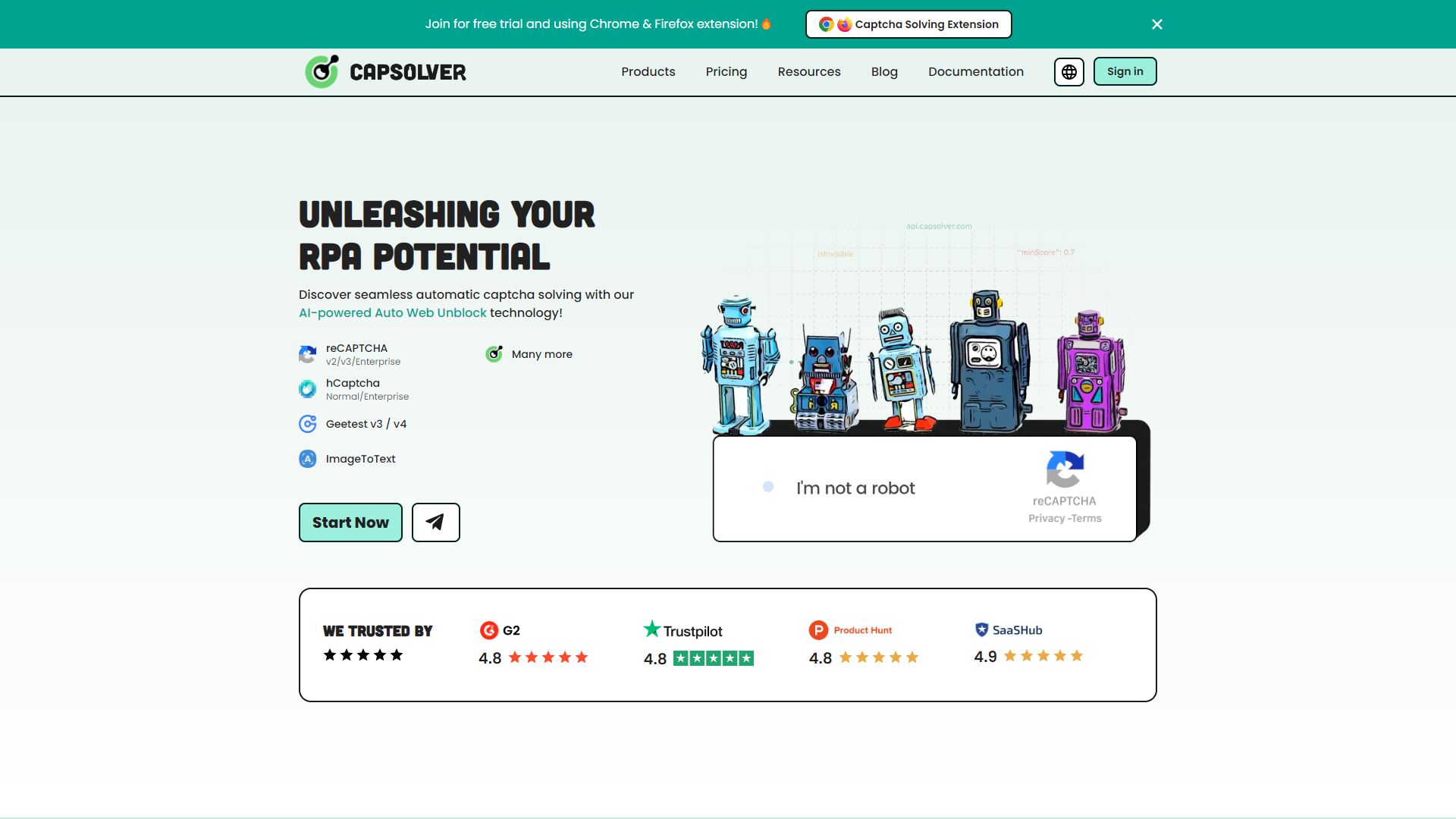This screenshot has width=1456, height=819.
Task: Open the Blog menu item
Action: click(885, 71)
